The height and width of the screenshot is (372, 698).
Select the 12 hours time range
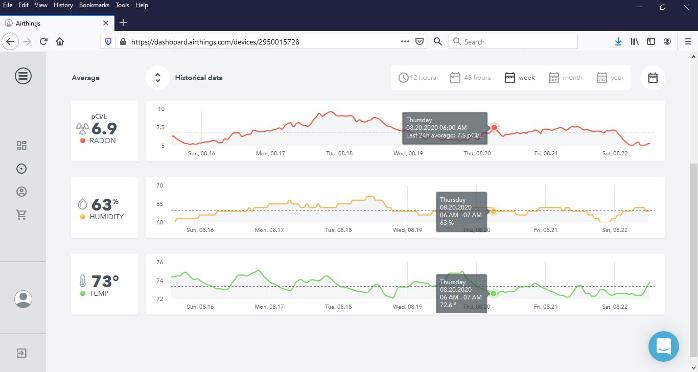point(418,78)
